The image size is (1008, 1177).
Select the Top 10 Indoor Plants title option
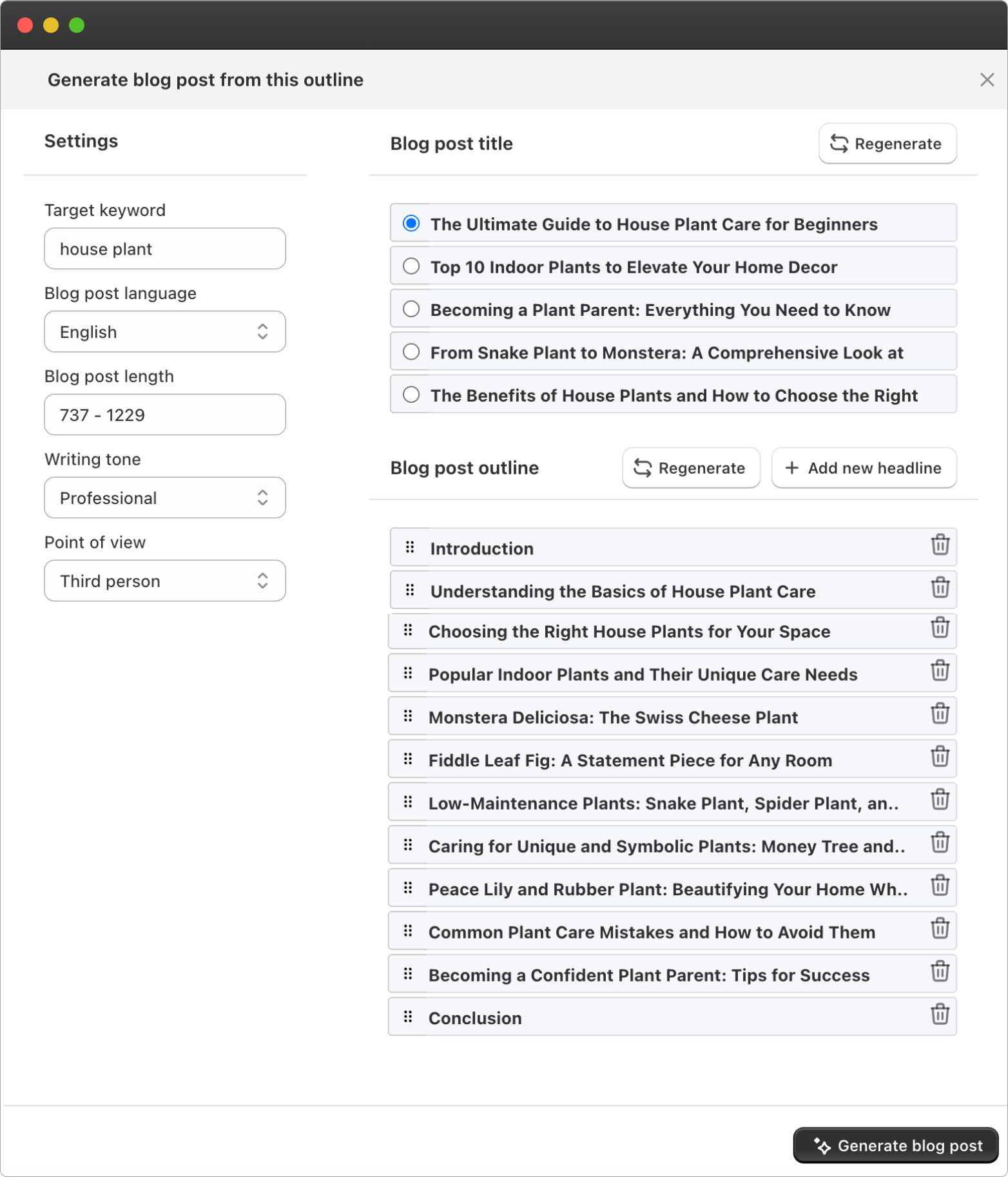point(411,266)
